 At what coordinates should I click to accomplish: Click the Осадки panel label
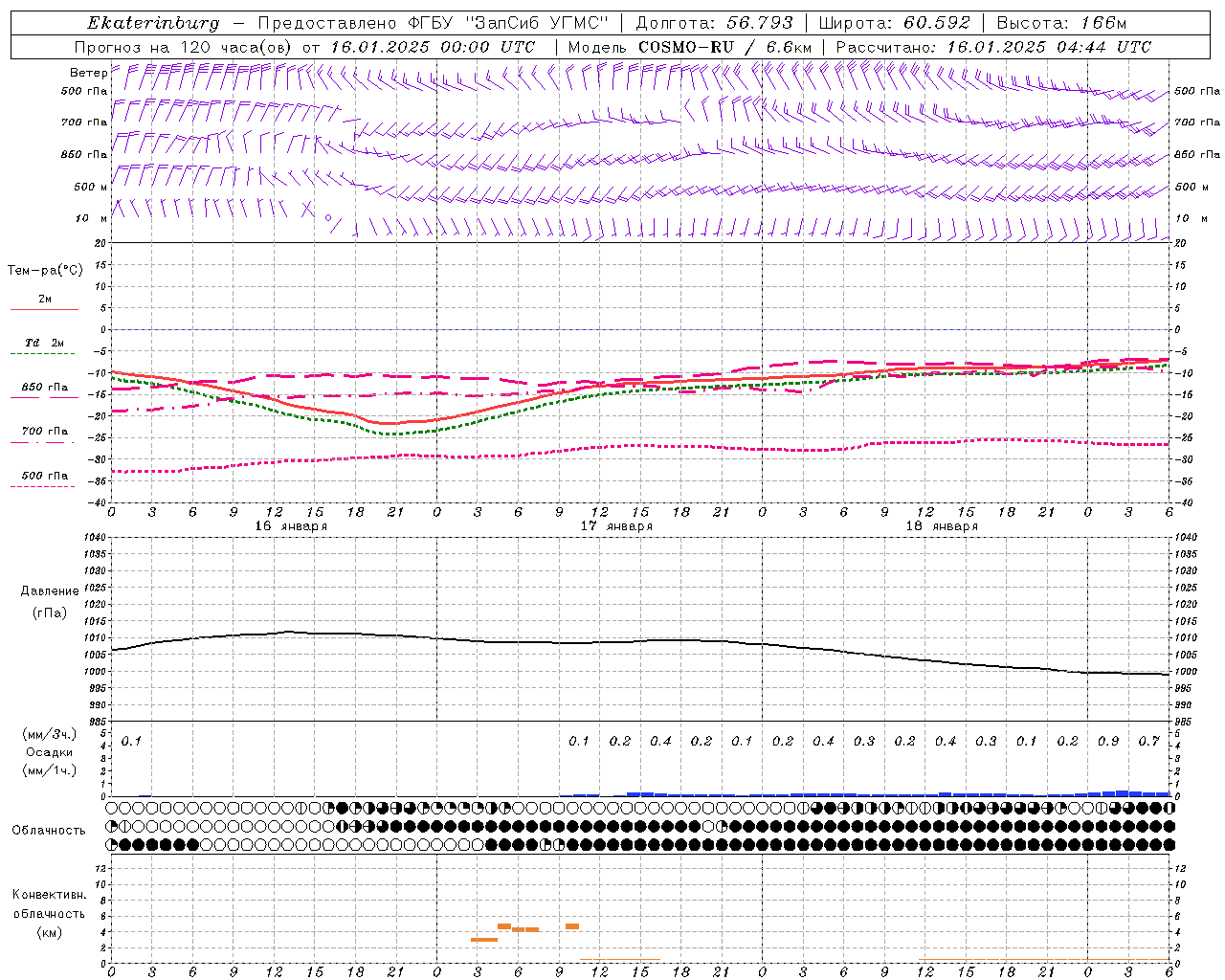49,752
